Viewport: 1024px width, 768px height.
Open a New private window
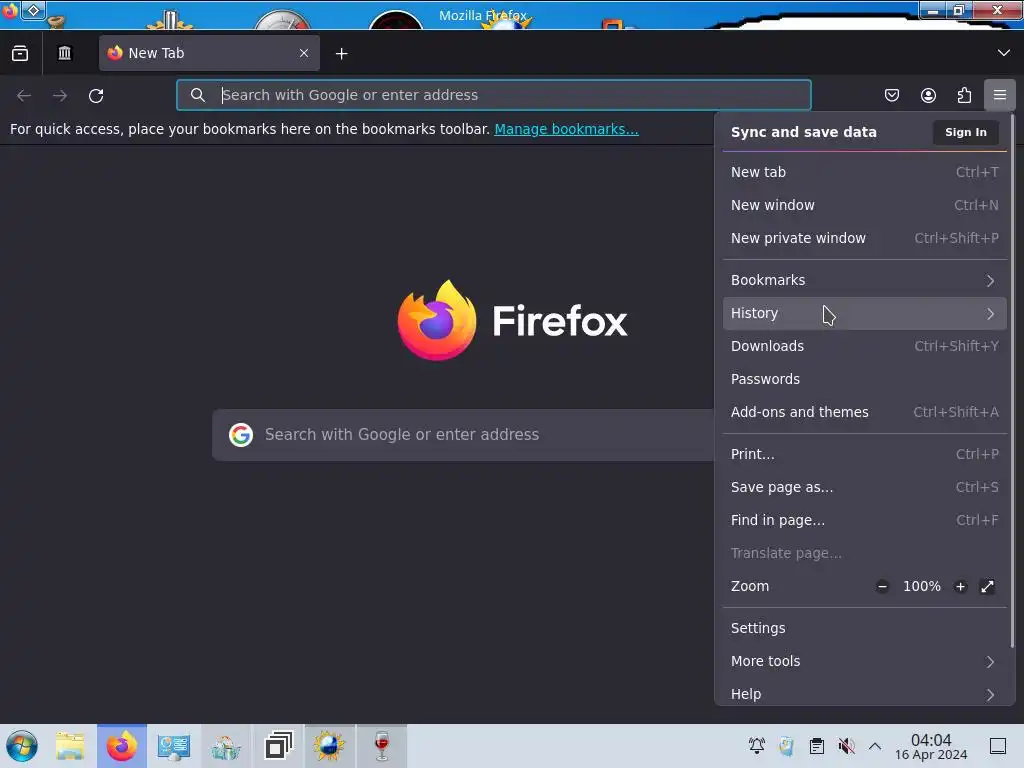865,238
